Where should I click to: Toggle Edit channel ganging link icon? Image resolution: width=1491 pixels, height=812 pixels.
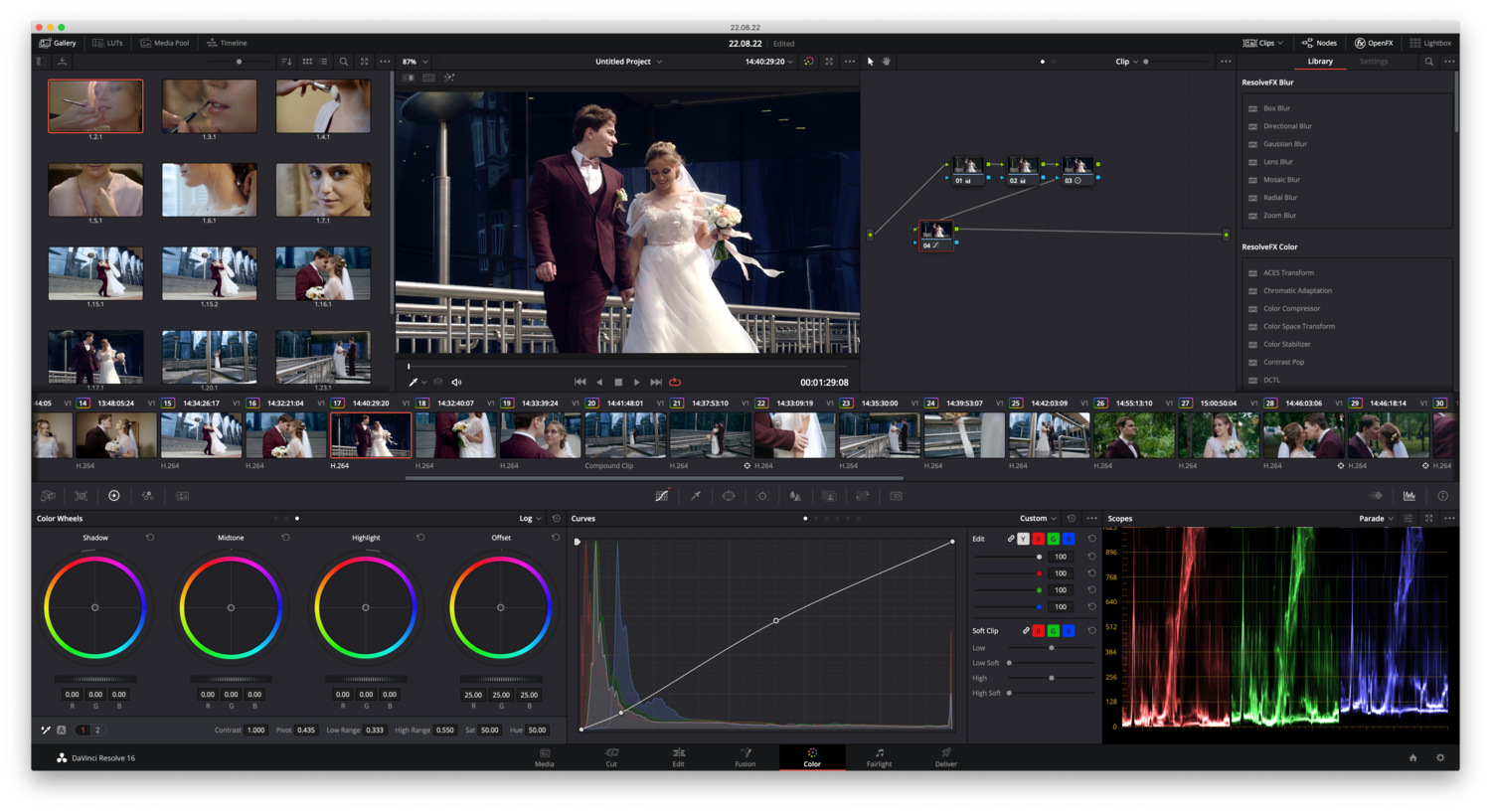coord(1010,539)
